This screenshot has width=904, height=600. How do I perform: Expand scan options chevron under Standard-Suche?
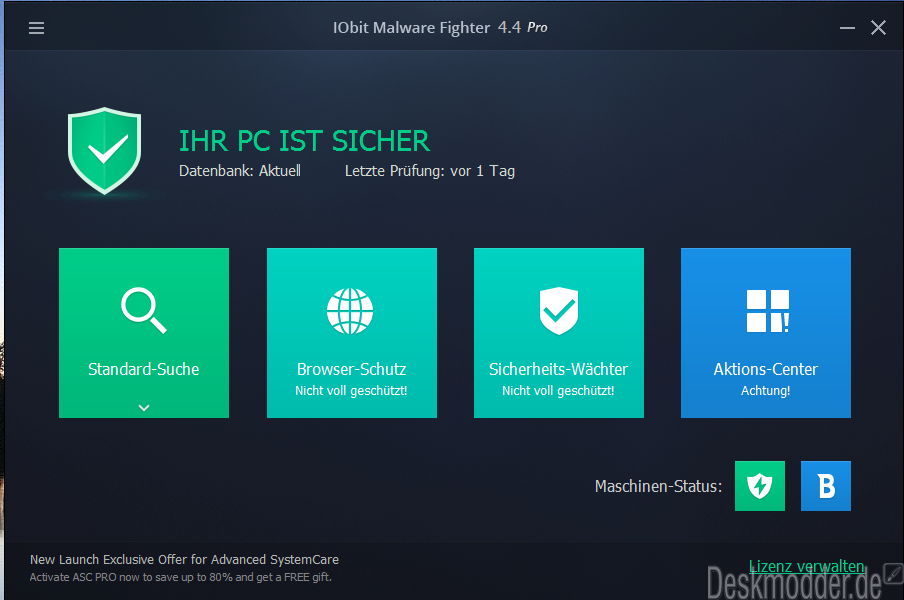pyautogui.click(x=144, y=407)
